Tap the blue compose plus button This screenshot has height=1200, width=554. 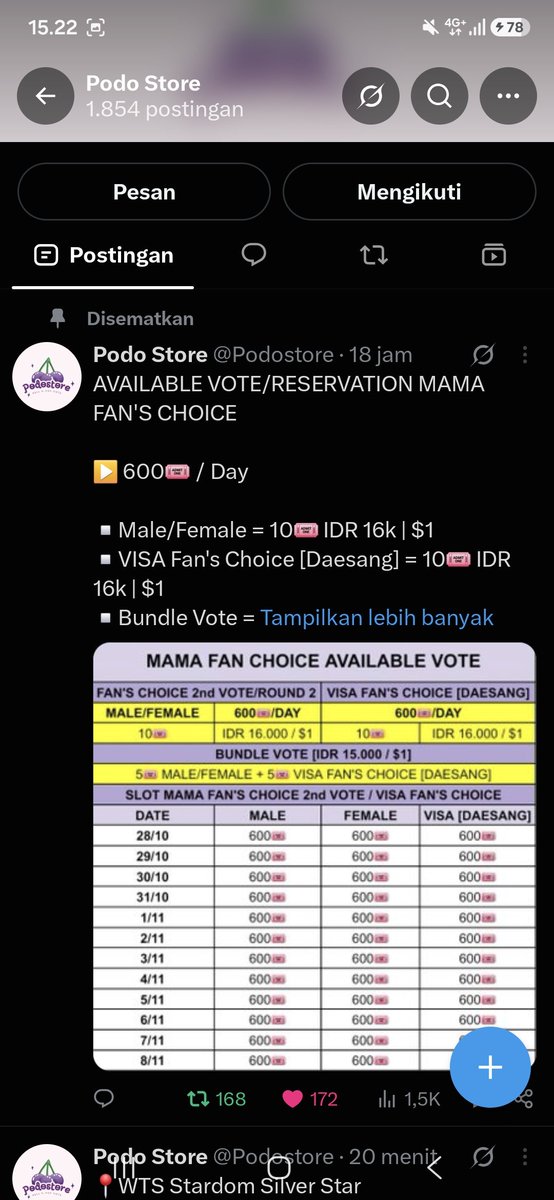click(490, 1068)
